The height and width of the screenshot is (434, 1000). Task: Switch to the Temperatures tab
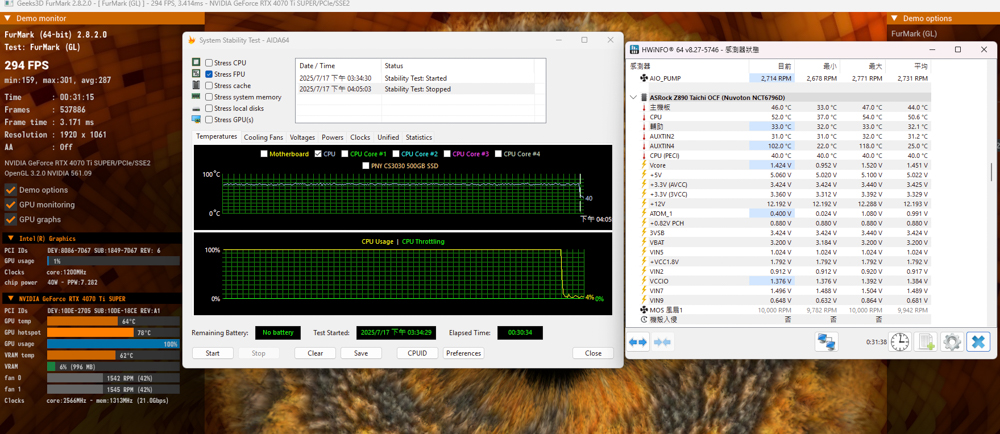point(216,137)
